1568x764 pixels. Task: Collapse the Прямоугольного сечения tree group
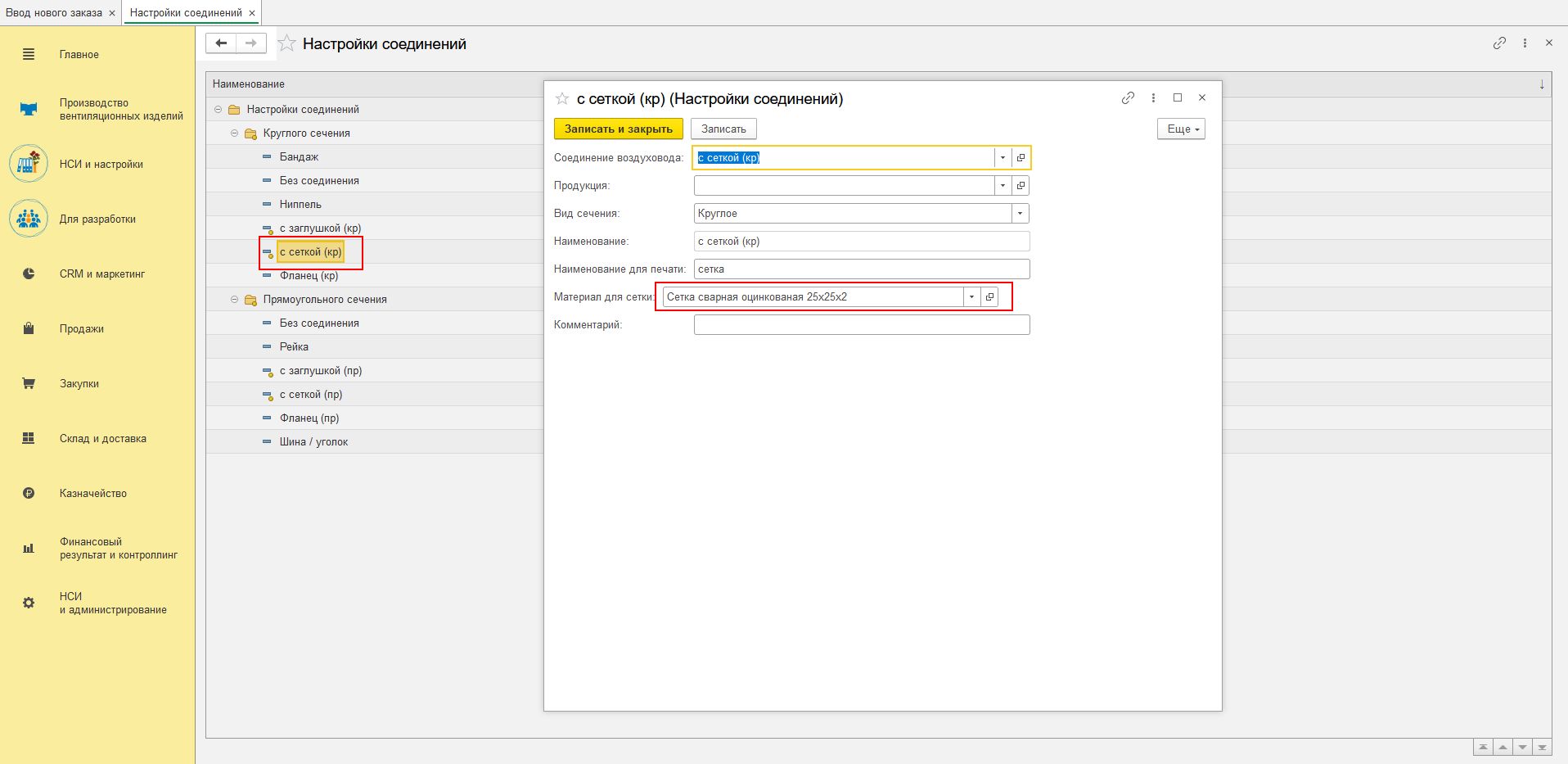[235, 300]
